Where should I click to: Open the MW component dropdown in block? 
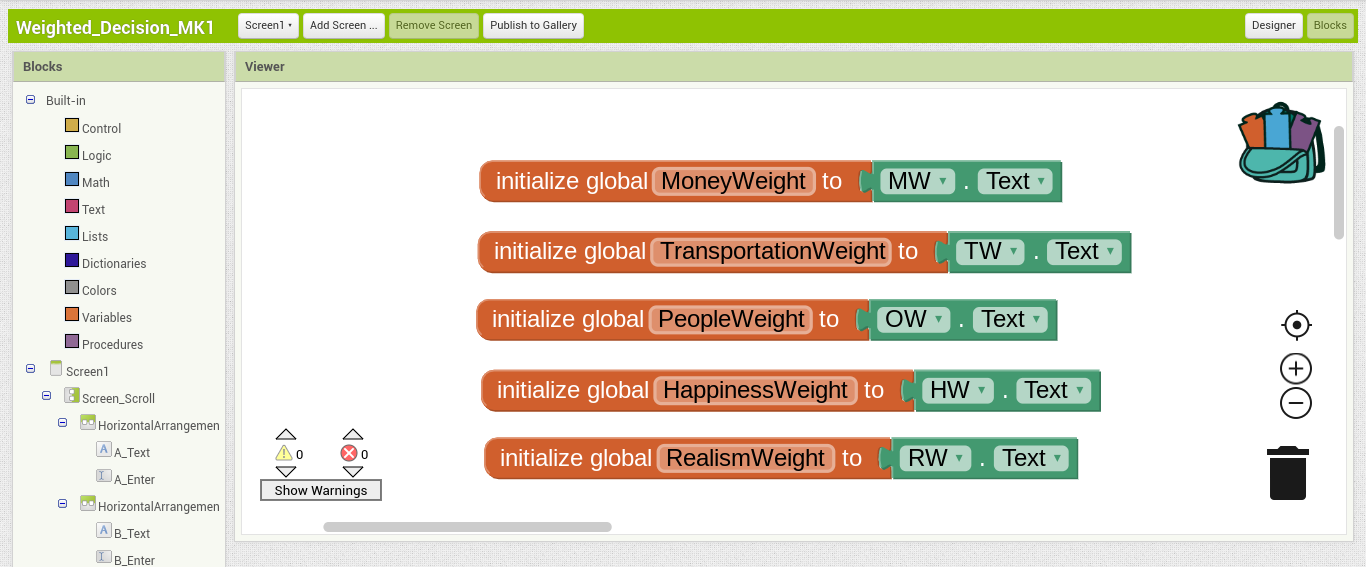[x=917, y=181]
